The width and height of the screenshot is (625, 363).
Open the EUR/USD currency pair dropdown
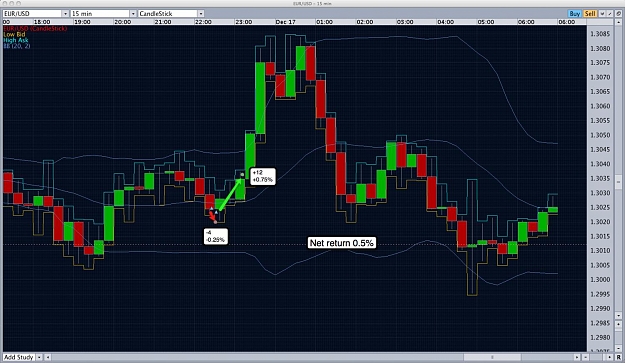(x=36, y=14)
